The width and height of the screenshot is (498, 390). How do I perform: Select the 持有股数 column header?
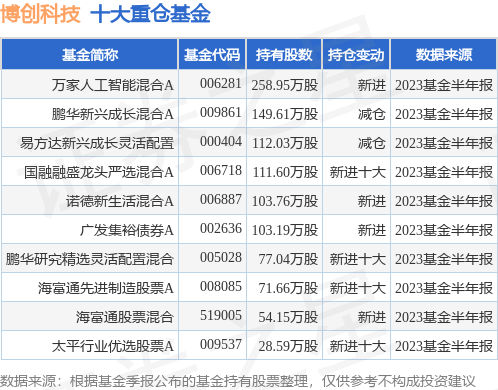284,55
